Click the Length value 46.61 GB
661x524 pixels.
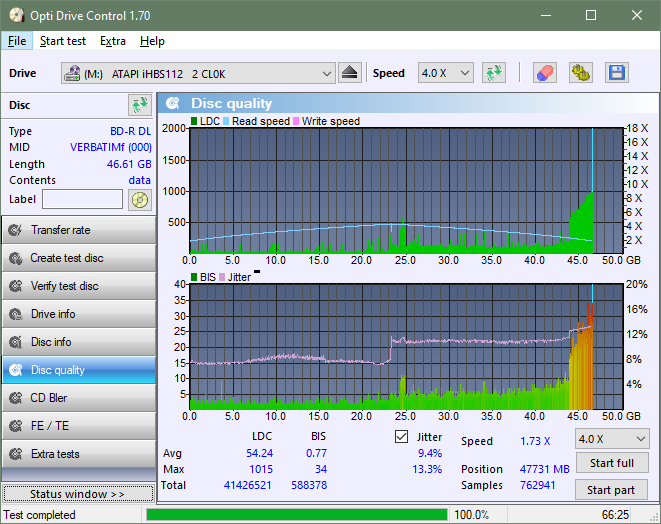[129, 164]
